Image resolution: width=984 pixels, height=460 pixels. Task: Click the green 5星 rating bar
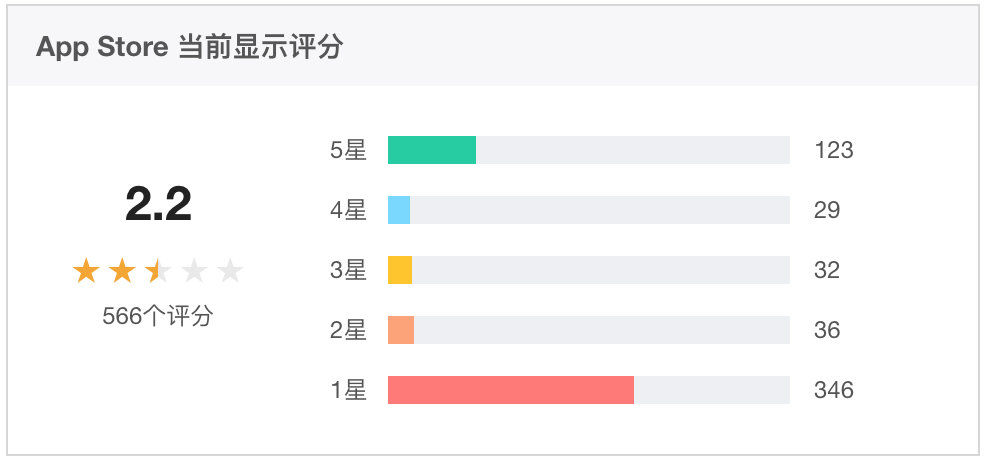coord(432,150)
